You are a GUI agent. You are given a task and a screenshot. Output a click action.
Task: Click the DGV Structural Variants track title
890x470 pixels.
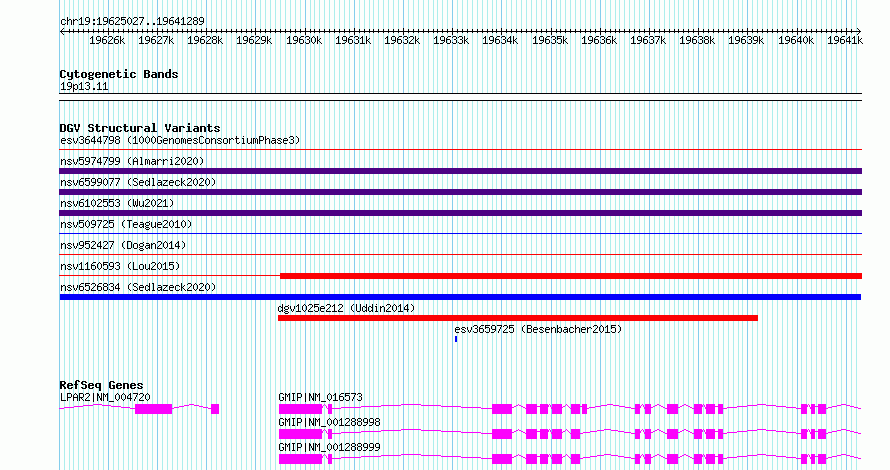[x=140, y=128]
